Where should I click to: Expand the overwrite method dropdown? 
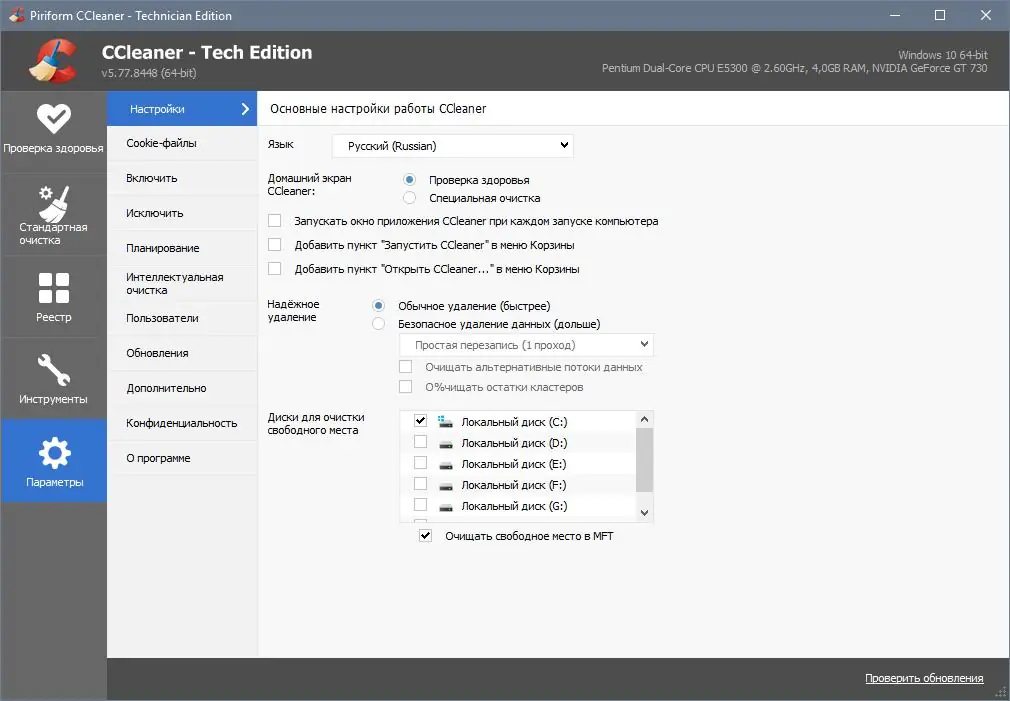526,345
